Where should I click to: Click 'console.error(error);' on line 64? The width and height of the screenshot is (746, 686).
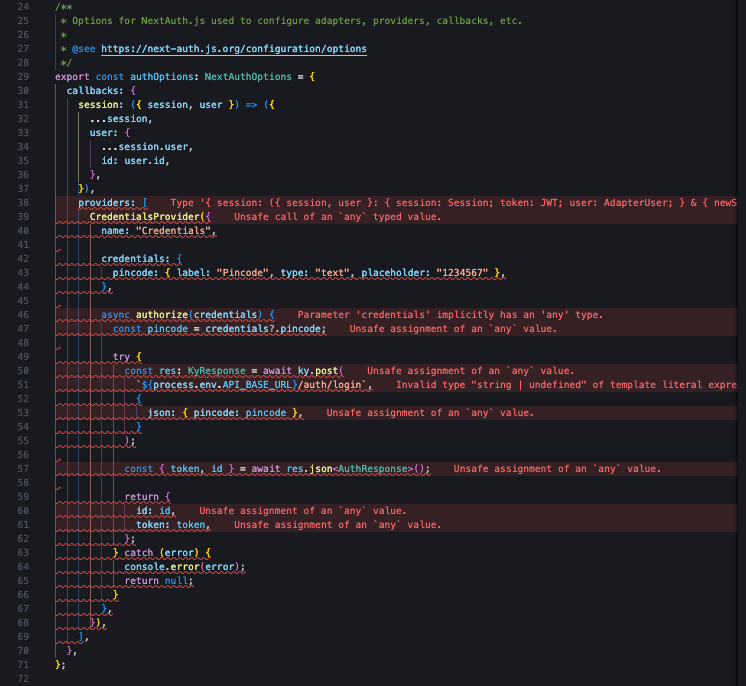click(185, 567)
